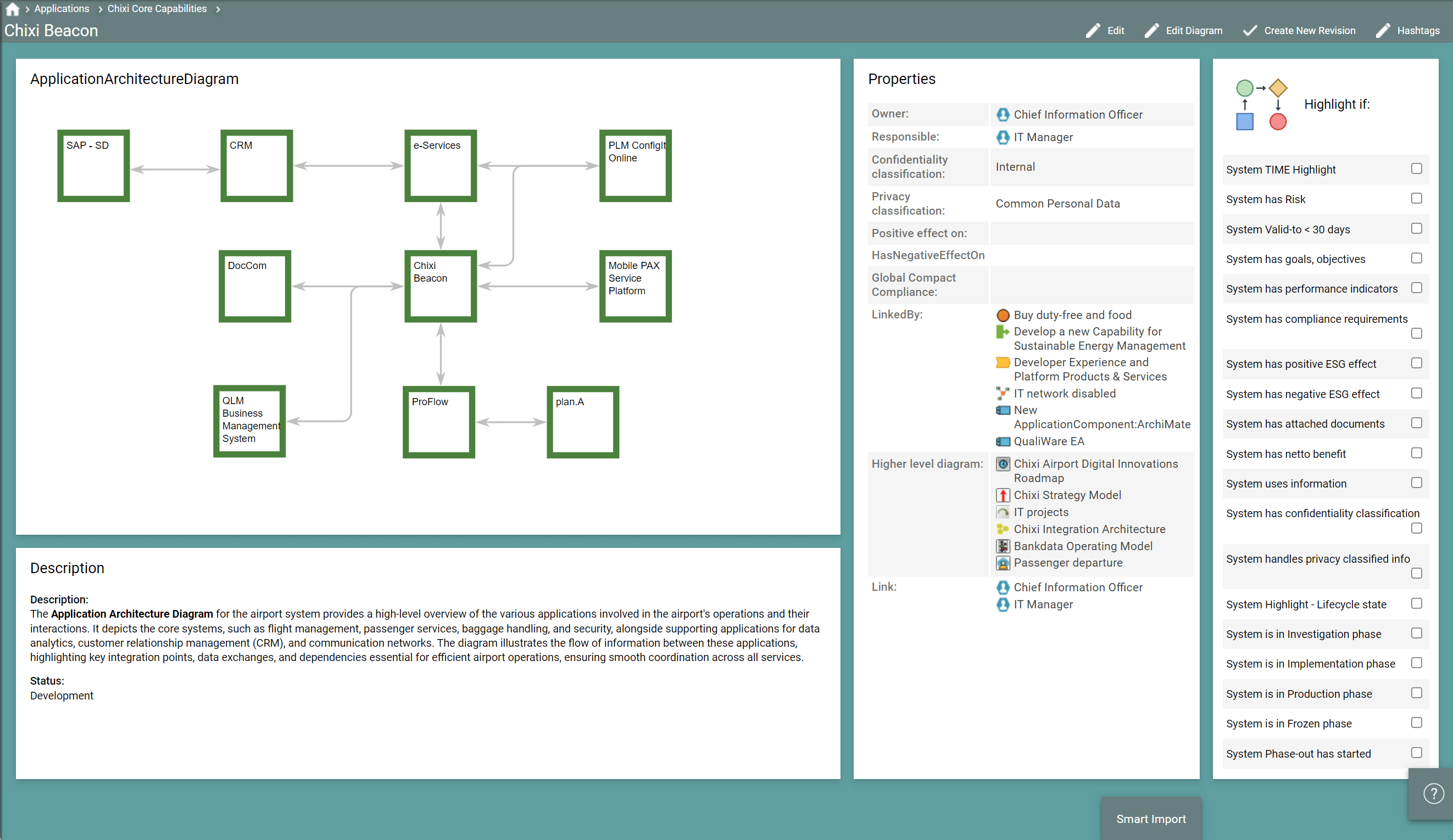Toggle System has attached documents

click(1416, 423)
